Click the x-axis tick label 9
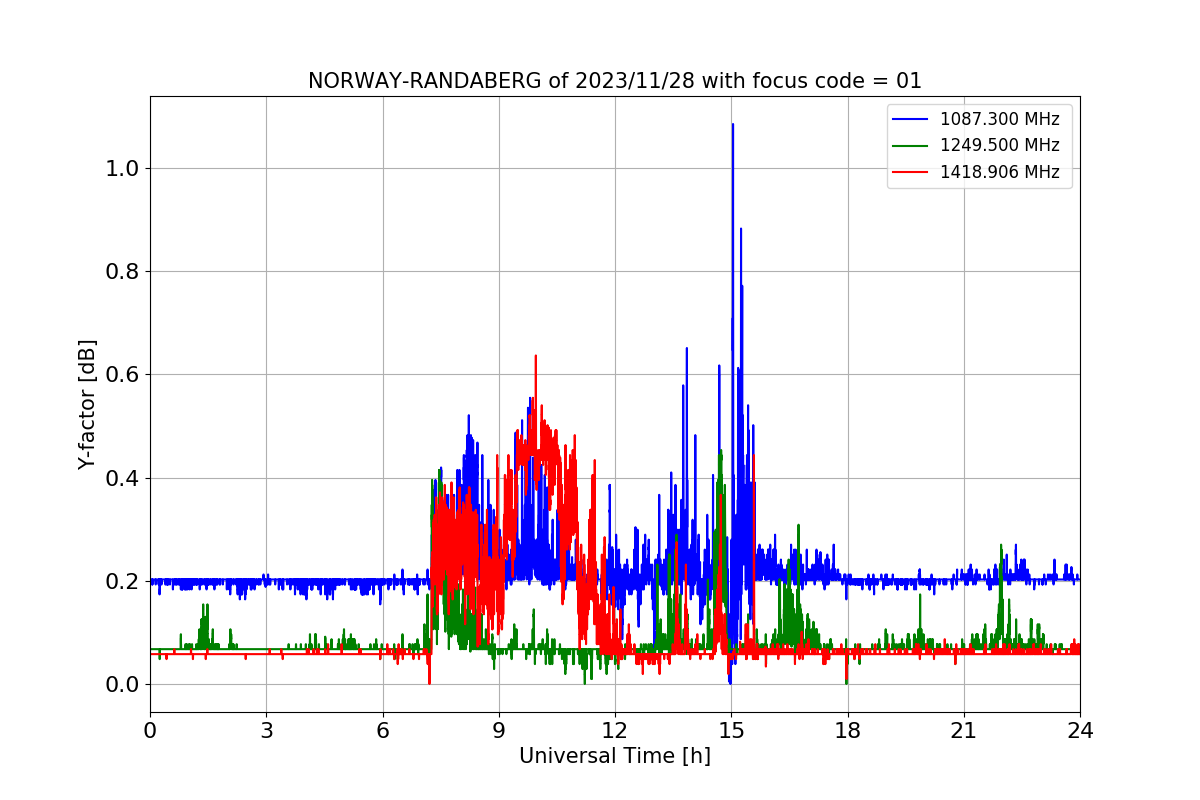Viewport: 1200px width, 800px height. [x=499, y=731]
